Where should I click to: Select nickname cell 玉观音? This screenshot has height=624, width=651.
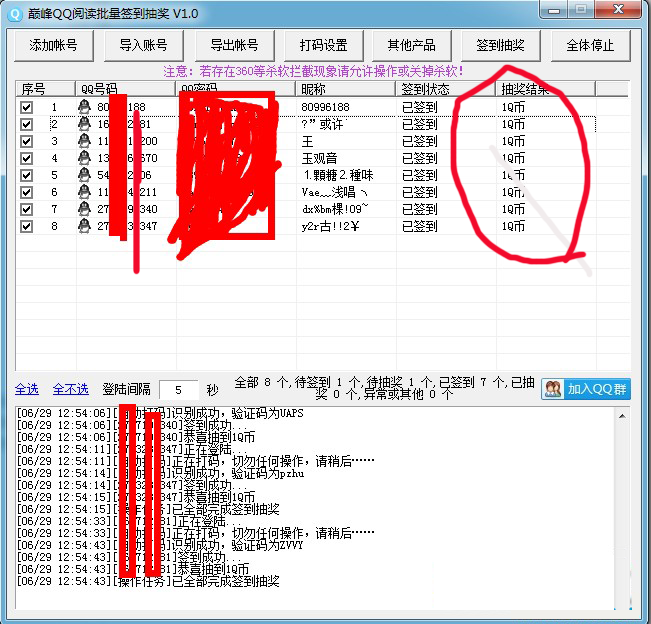[319, 158]
